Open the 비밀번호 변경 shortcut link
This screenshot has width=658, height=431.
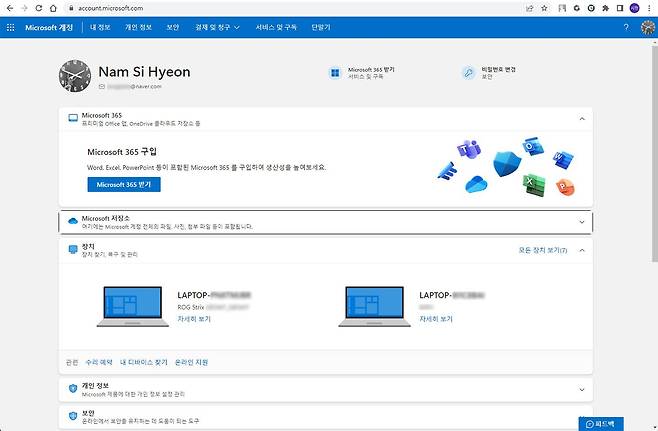[x=499, y=69]
